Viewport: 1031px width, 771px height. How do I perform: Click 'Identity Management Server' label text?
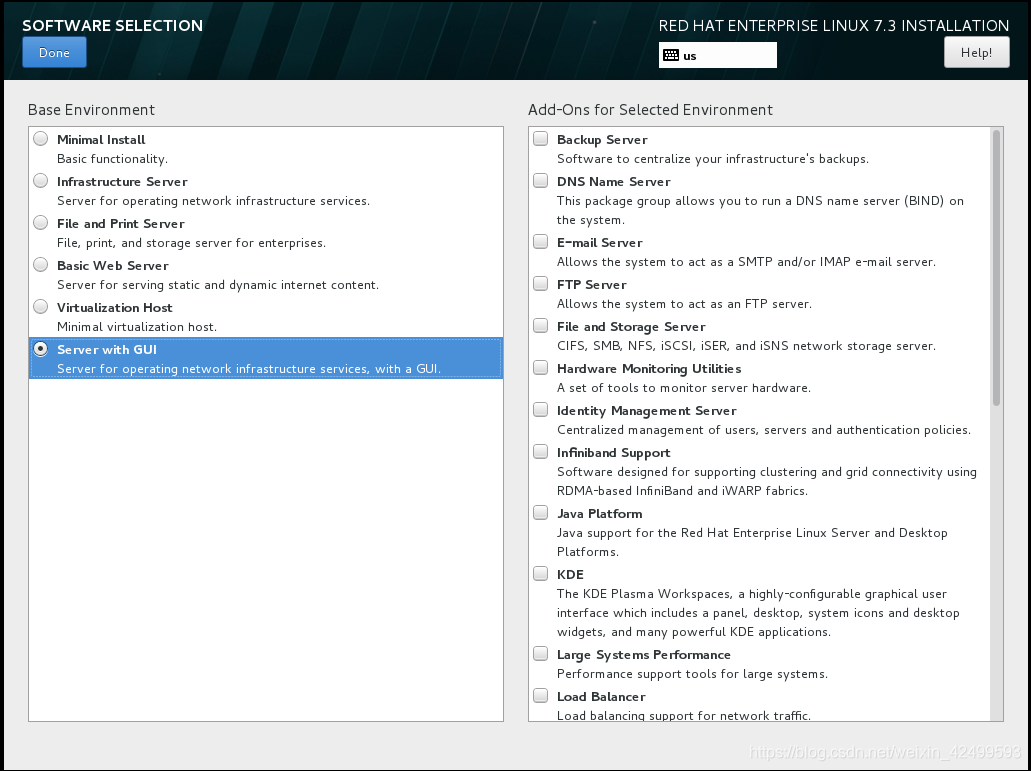pos(647,411)
